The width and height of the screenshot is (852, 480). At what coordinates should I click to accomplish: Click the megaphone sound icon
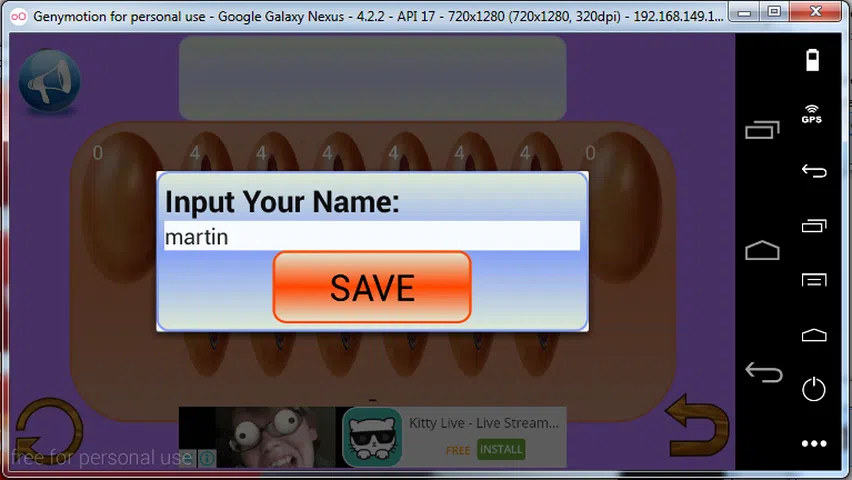coord(49,82)
